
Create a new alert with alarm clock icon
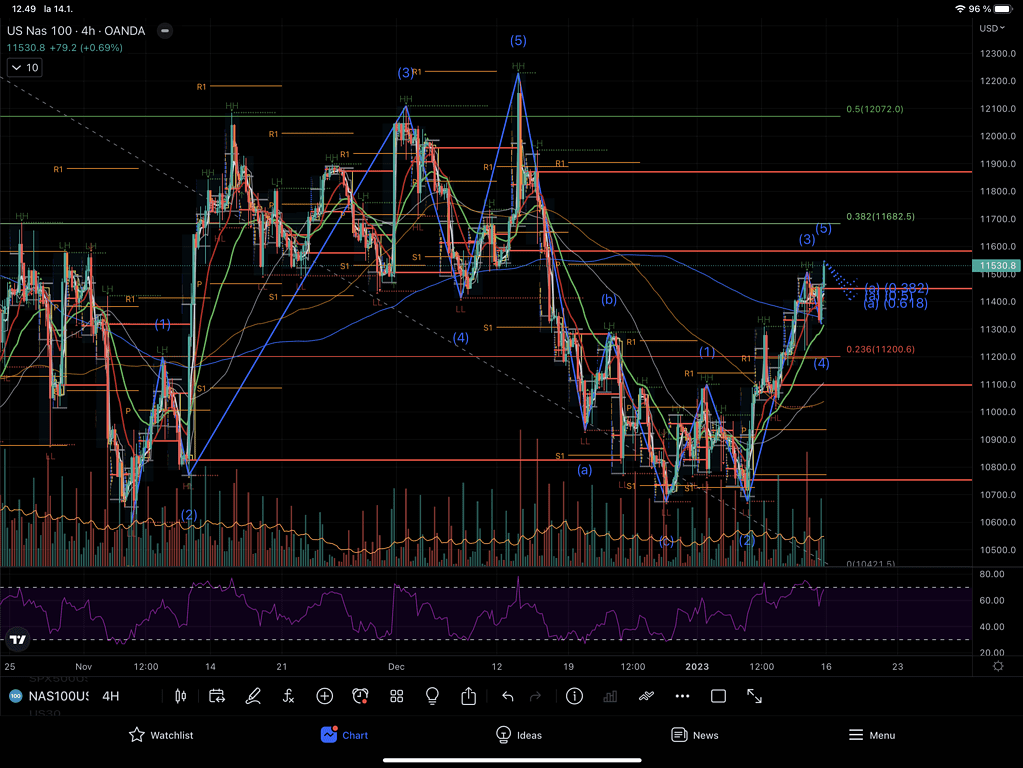click(x=360, y=696)
